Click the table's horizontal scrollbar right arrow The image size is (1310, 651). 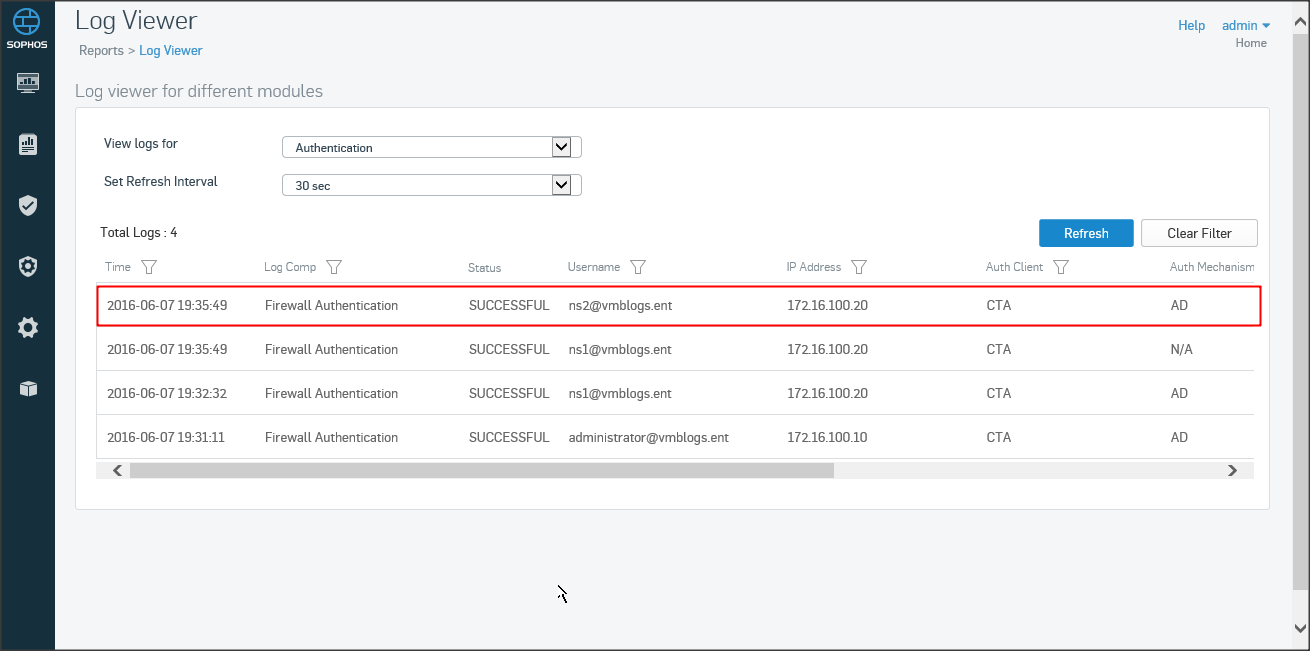point(1232,470)
